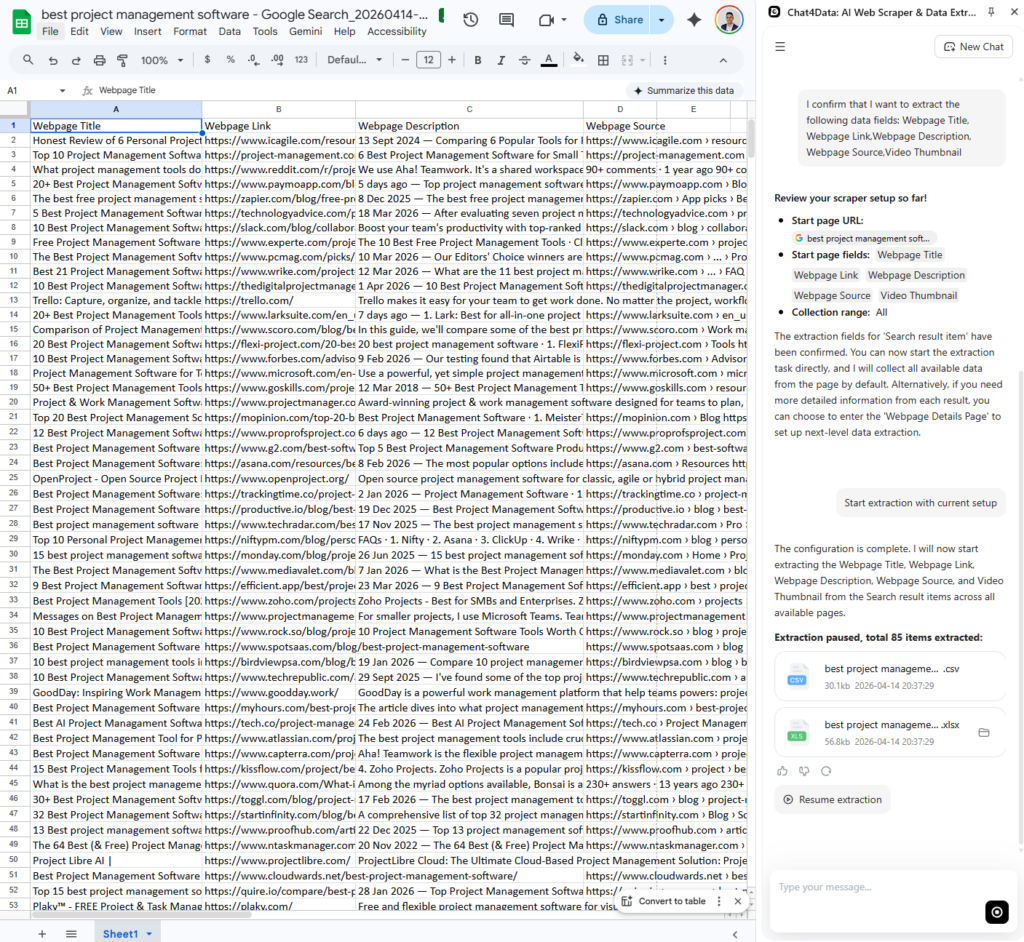This screenshot has width=1024, height=942.
Task: Add a new sheet plus icon
Action: coord(42,934)
